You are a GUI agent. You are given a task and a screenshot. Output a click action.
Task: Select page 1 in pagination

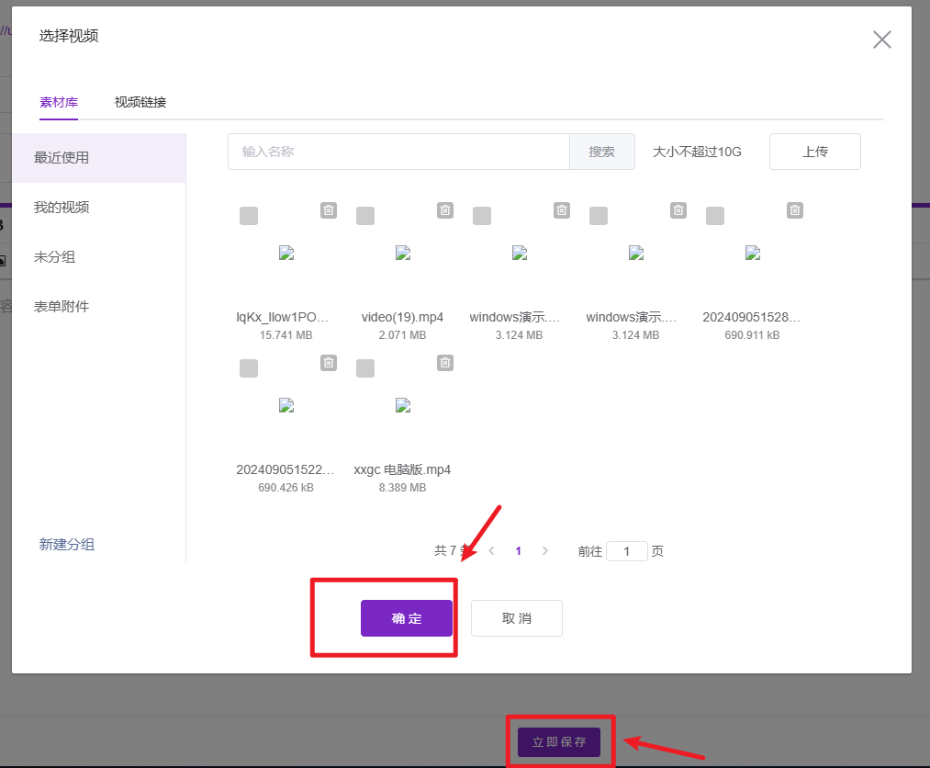click(x=518, y=551)
